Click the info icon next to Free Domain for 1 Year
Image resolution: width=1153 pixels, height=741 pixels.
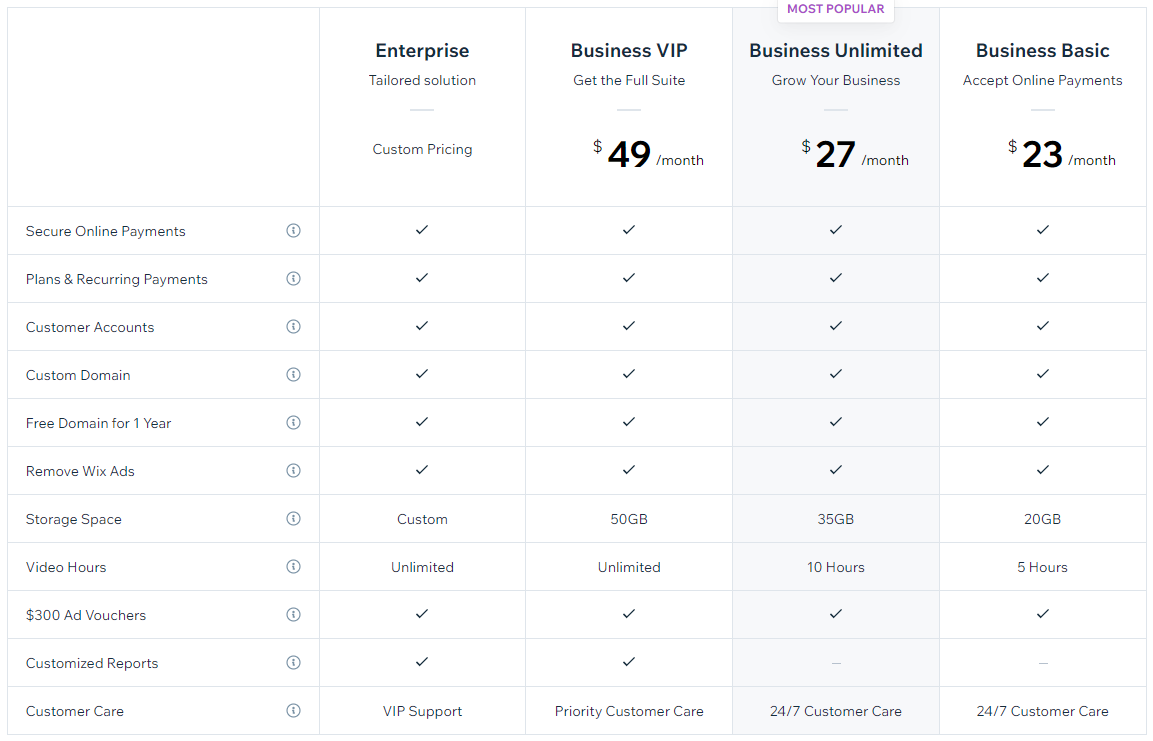pyautogui.click(x=293, y=422)
